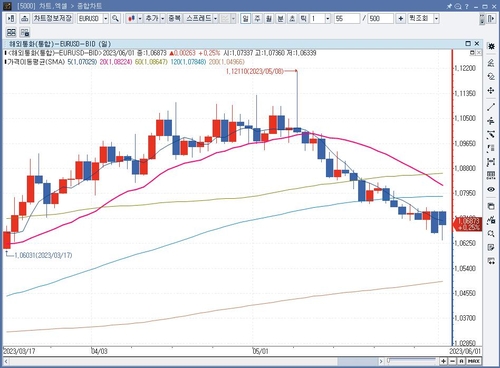Click the swap arrows icon at sidebar bottom
Image resolution: width=500 pixels, height=368 pixels.
point(491,261)
